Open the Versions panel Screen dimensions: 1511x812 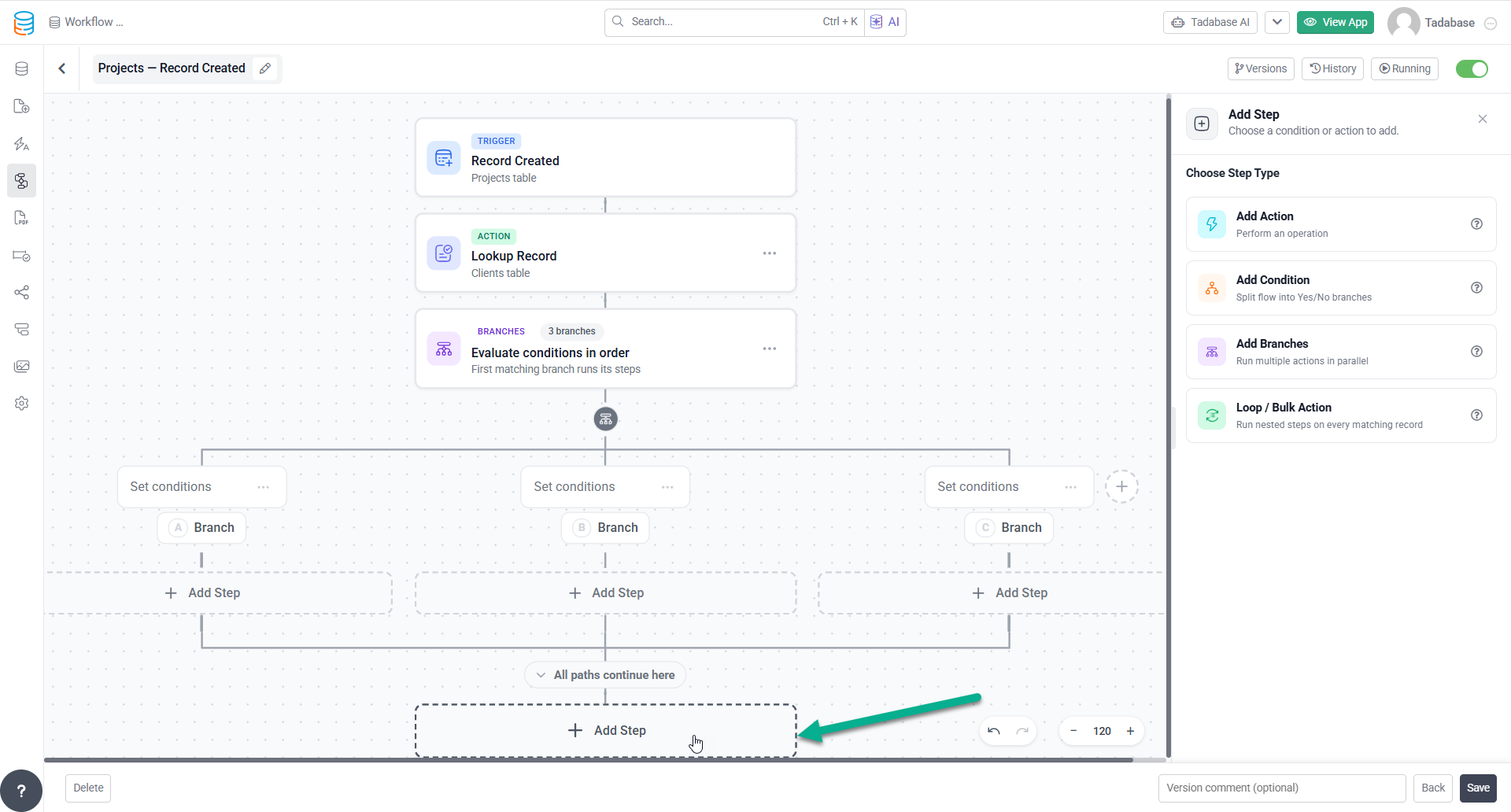pyautogui.click(x=1261, y=68)
